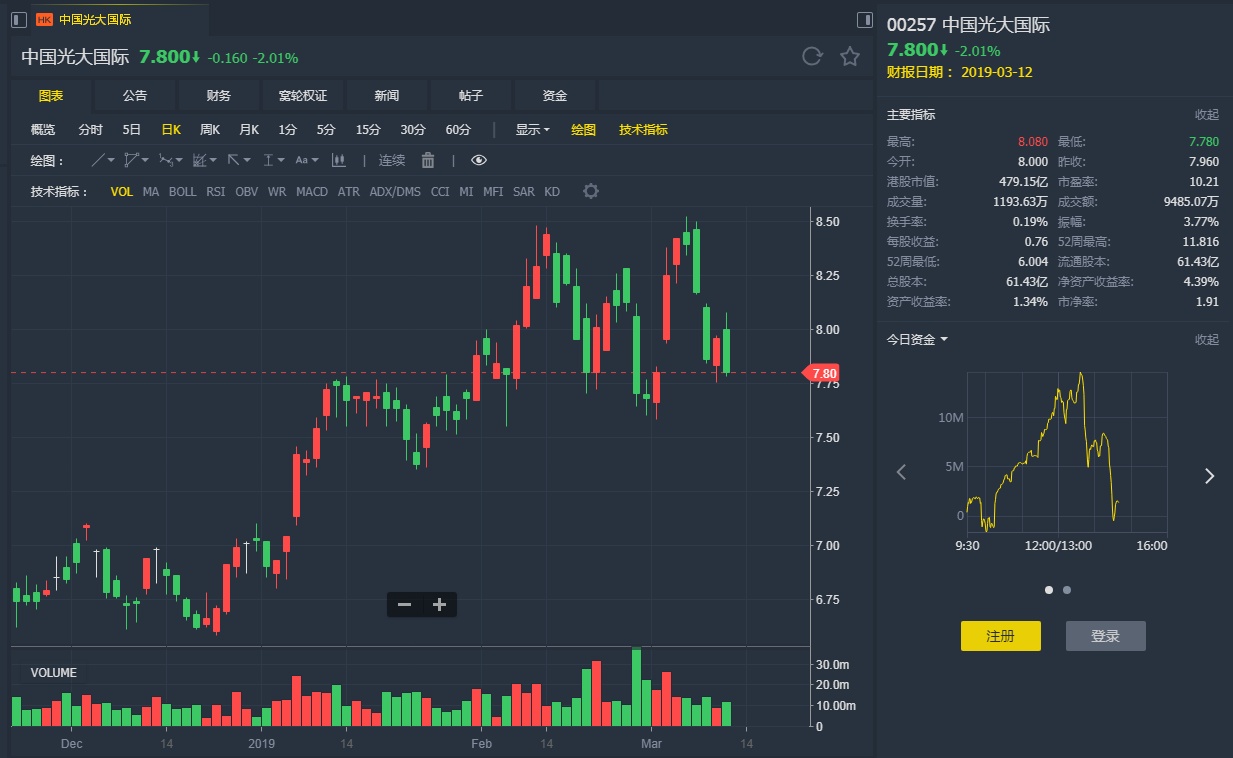The image size is (1233, 758).
Task: Click the refresh icon beside the stock title
Action: 812,56
